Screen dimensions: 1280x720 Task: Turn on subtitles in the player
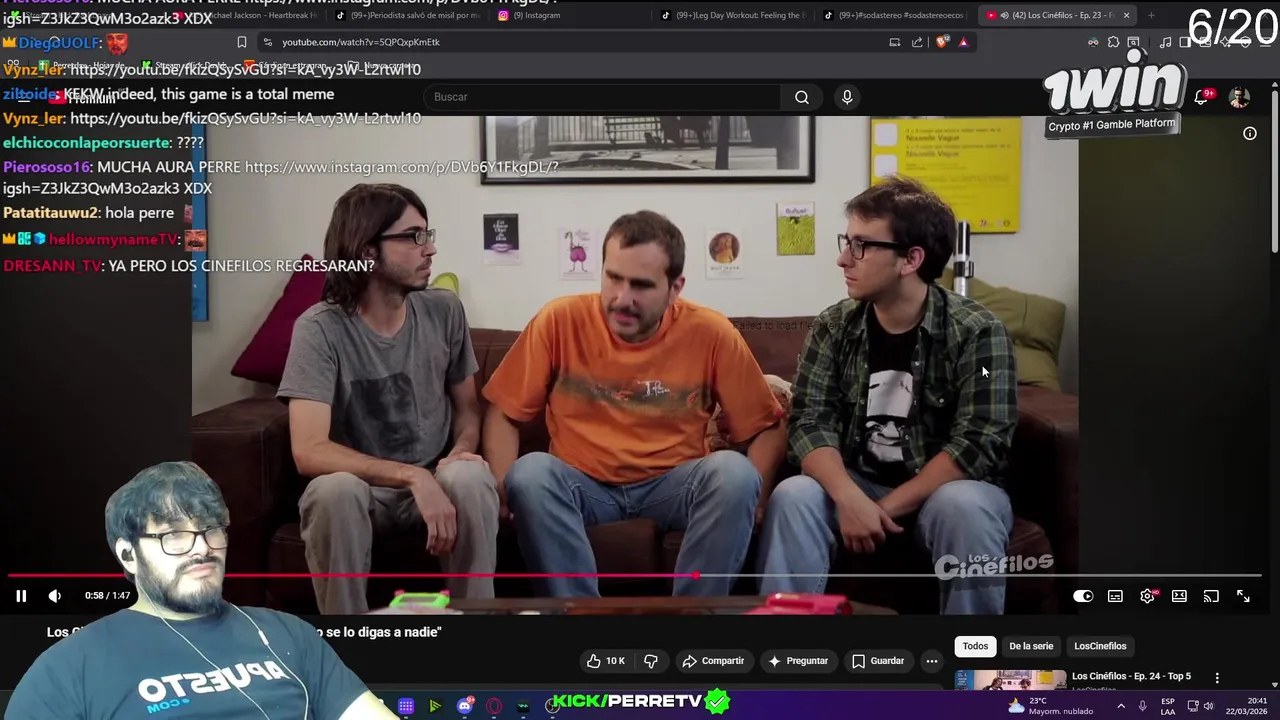click(x=1115, y=596)
